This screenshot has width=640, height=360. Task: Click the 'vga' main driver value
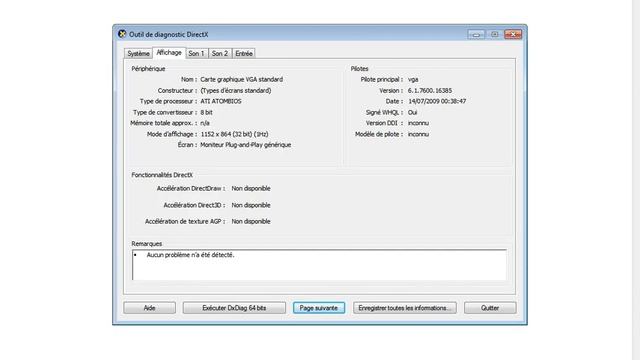413,79
